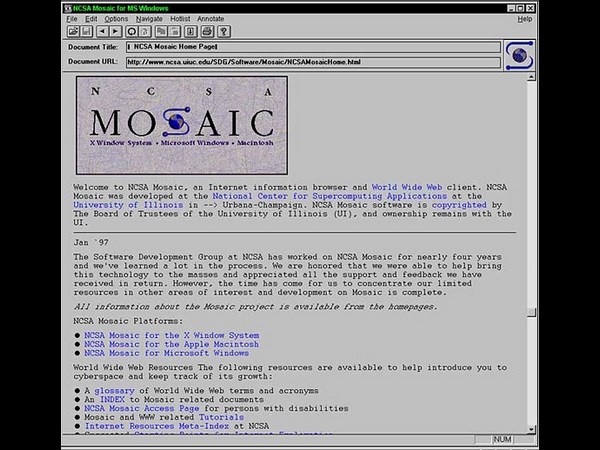
Task: Go forward using the right arrow icon
Action: click(x=118, y=31)
